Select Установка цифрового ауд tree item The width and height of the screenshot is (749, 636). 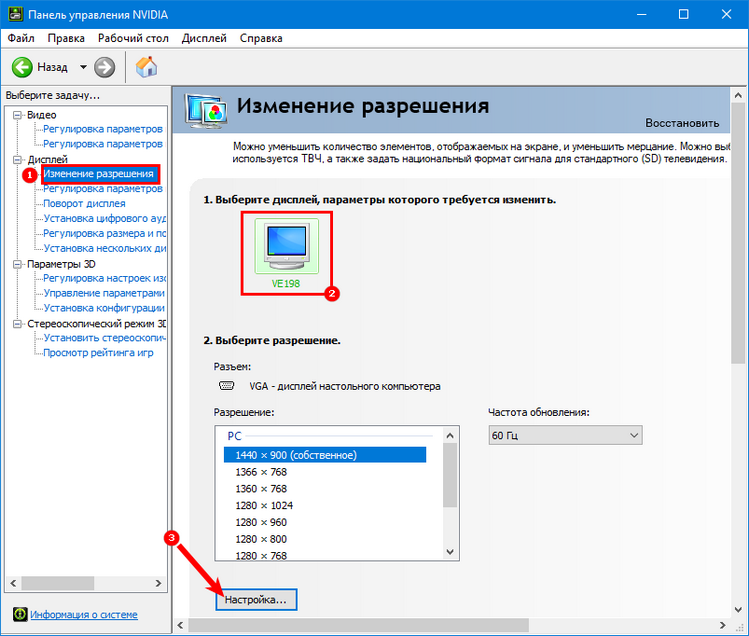[x=104, y=218]
